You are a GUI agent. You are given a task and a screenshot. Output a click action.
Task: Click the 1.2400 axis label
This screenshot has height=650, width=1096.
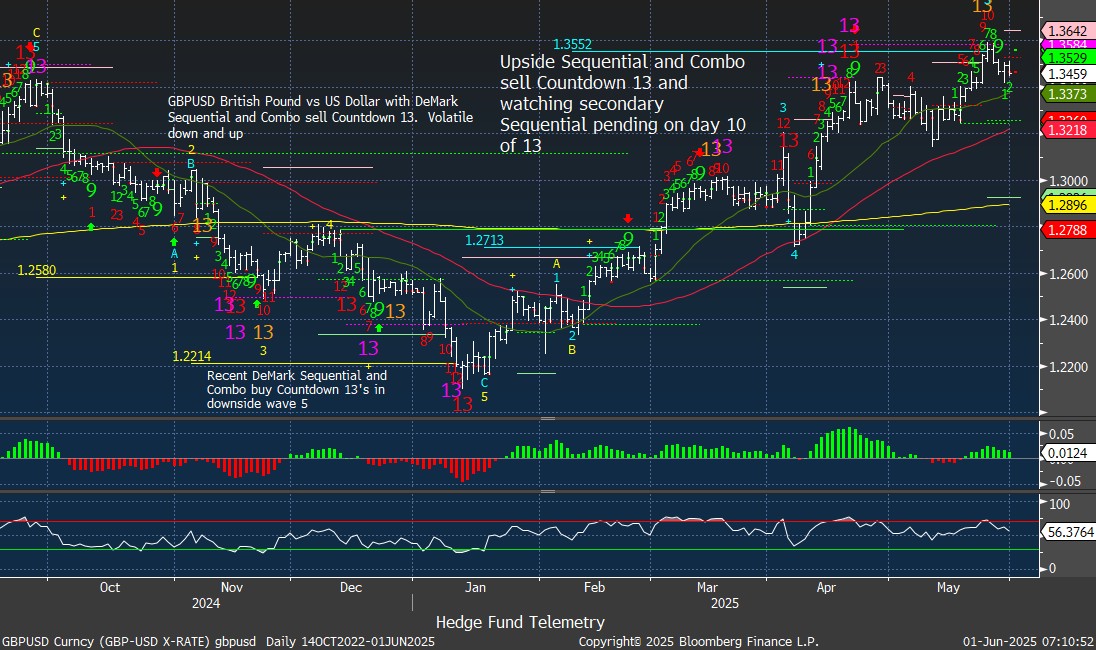click(1069, 320)
